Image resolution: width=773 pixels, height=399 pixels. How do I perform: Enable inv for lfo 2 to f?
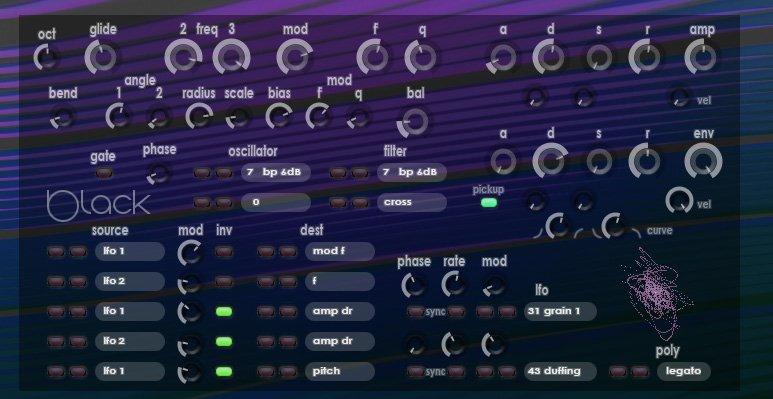(224, 282)
